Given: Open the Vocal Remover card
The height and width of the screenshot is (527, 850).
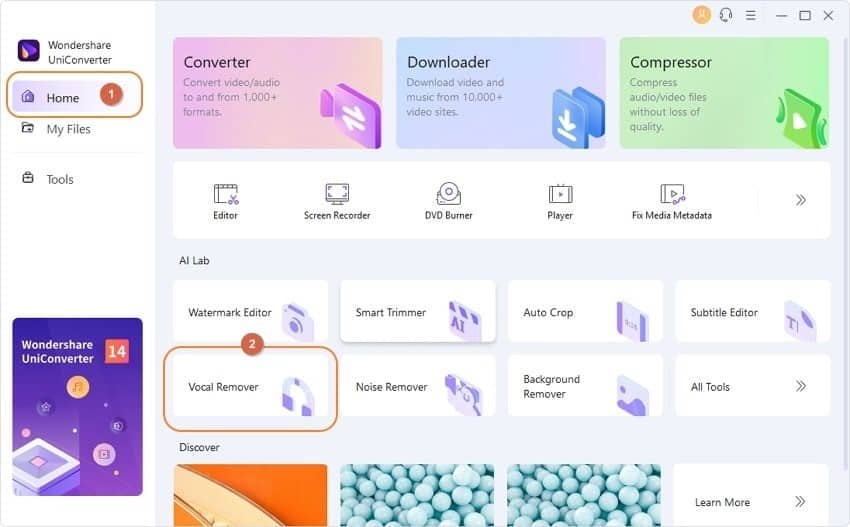Looking at the screenshot, I should coord(250,385).
